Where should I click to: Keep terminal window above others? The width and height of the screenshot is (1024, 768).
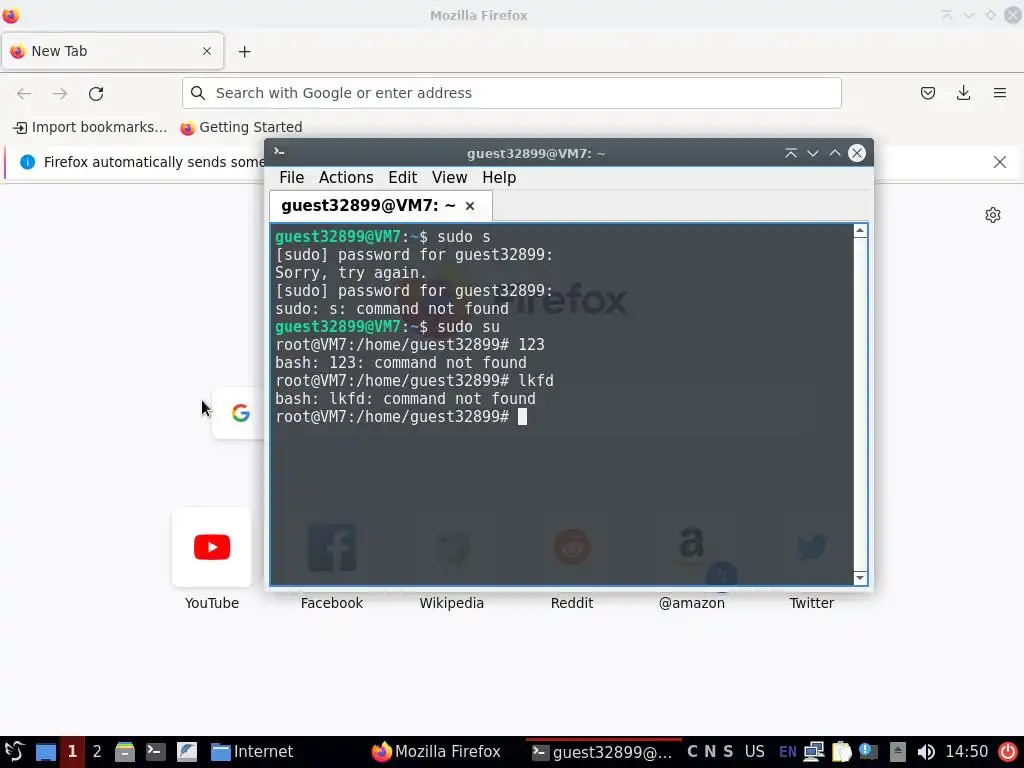click(790, 153)
